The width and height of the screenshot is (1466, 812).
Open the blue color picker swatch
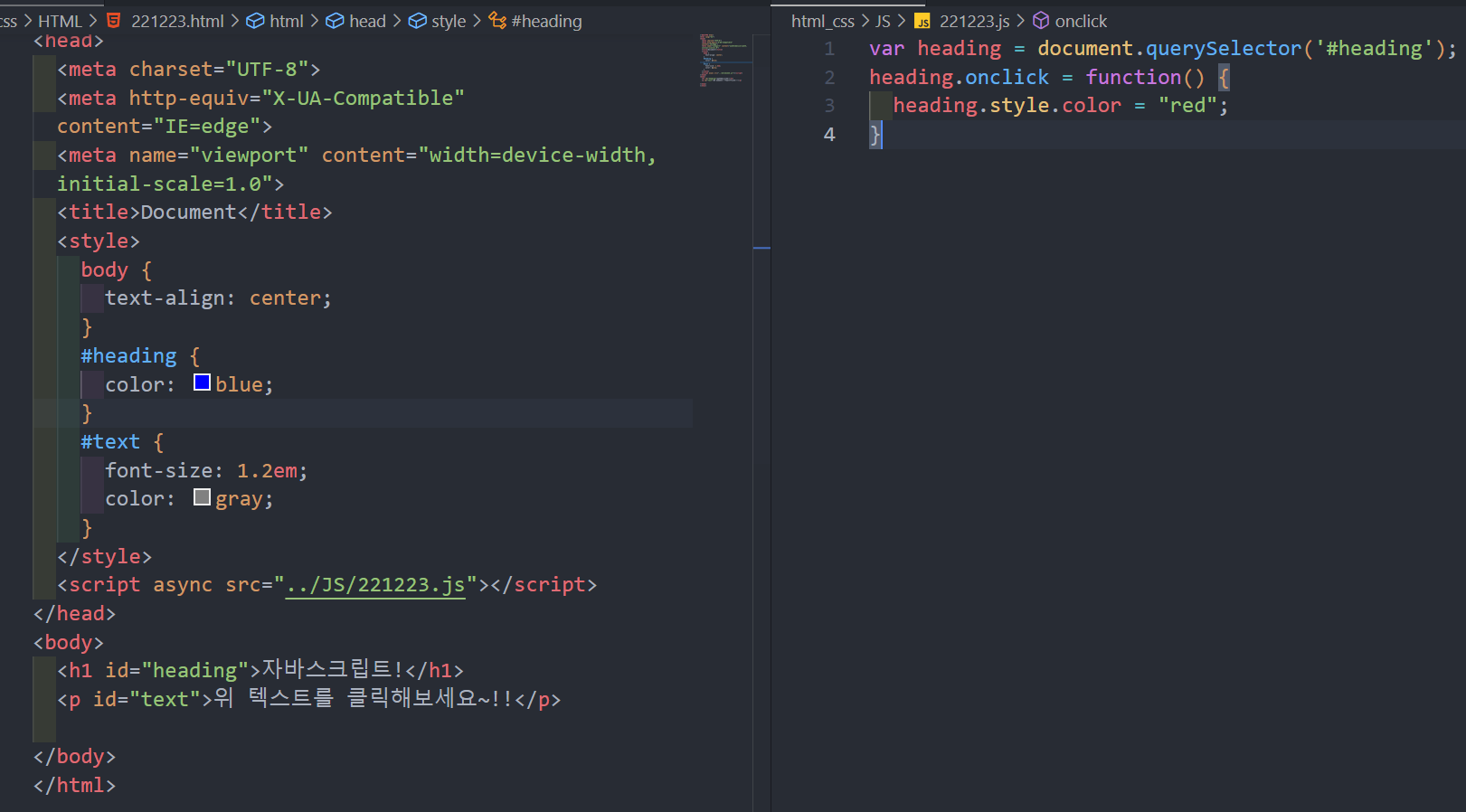[x=202, y=382]
